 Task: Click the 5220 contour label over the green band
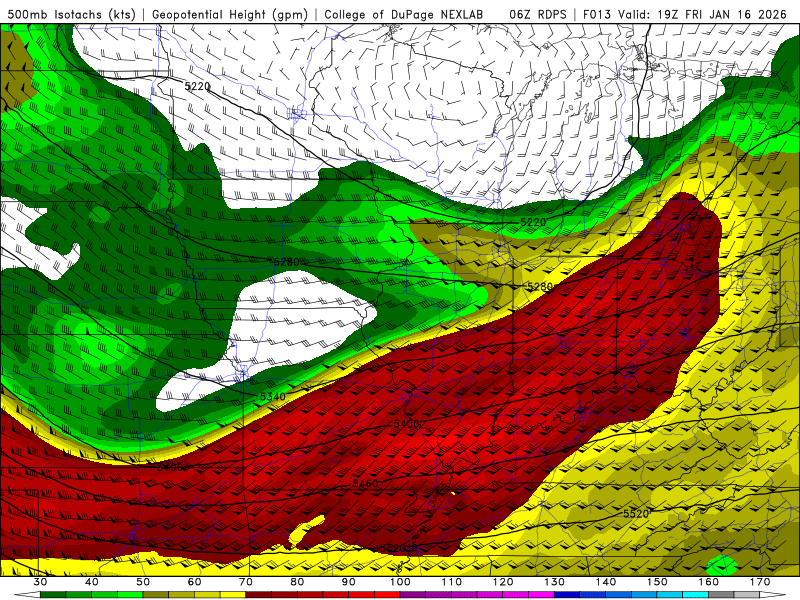click(533, 222)
